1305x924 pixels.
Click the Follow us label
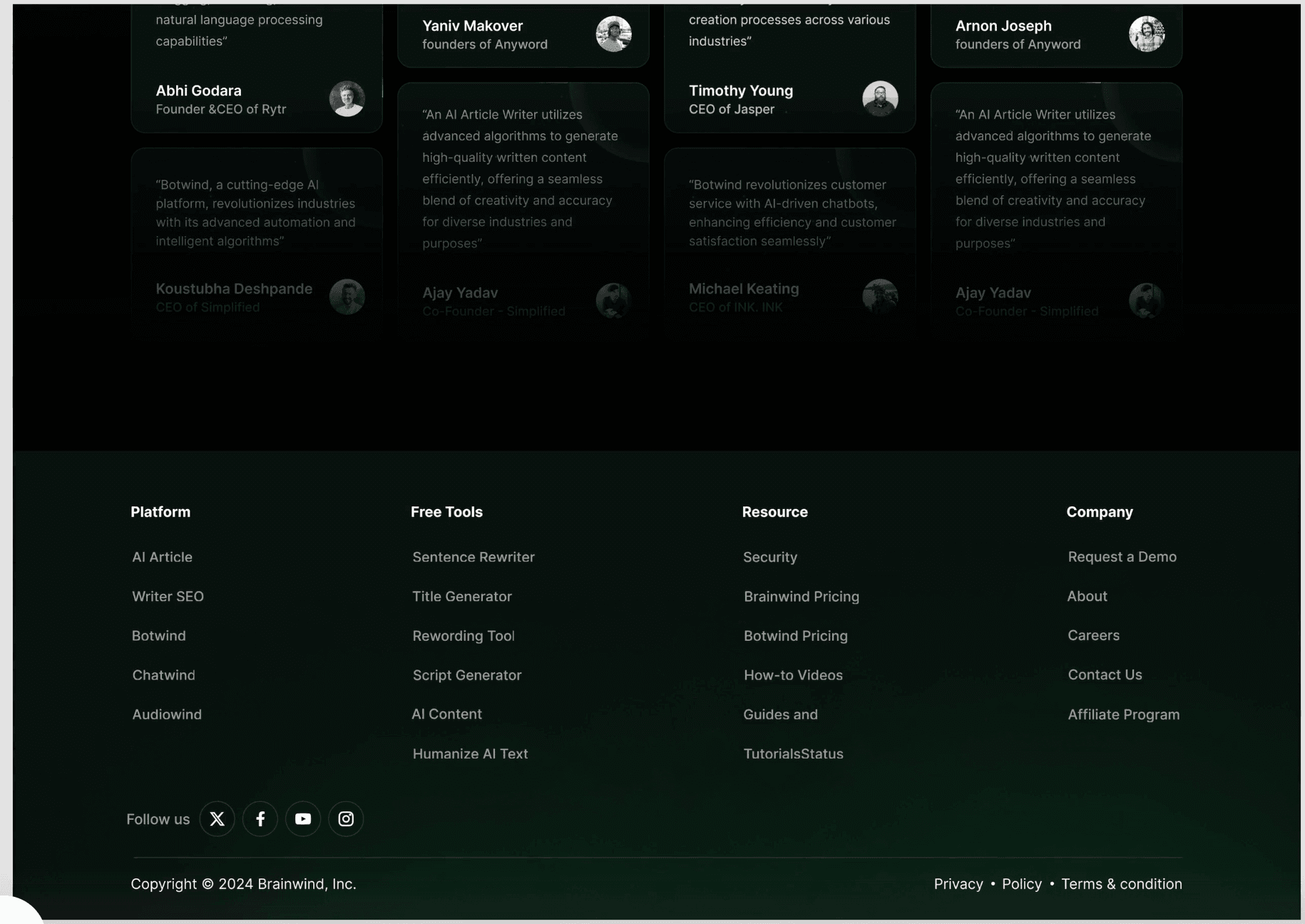coord(158,819)
